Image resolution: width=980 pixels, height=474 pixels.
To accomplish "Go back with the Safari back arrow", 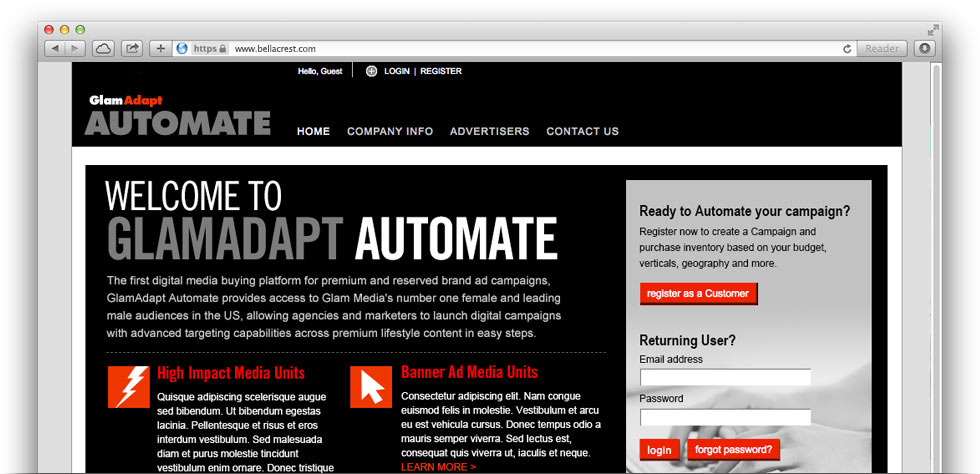I will pyautogui.click(x=55, y=48).
